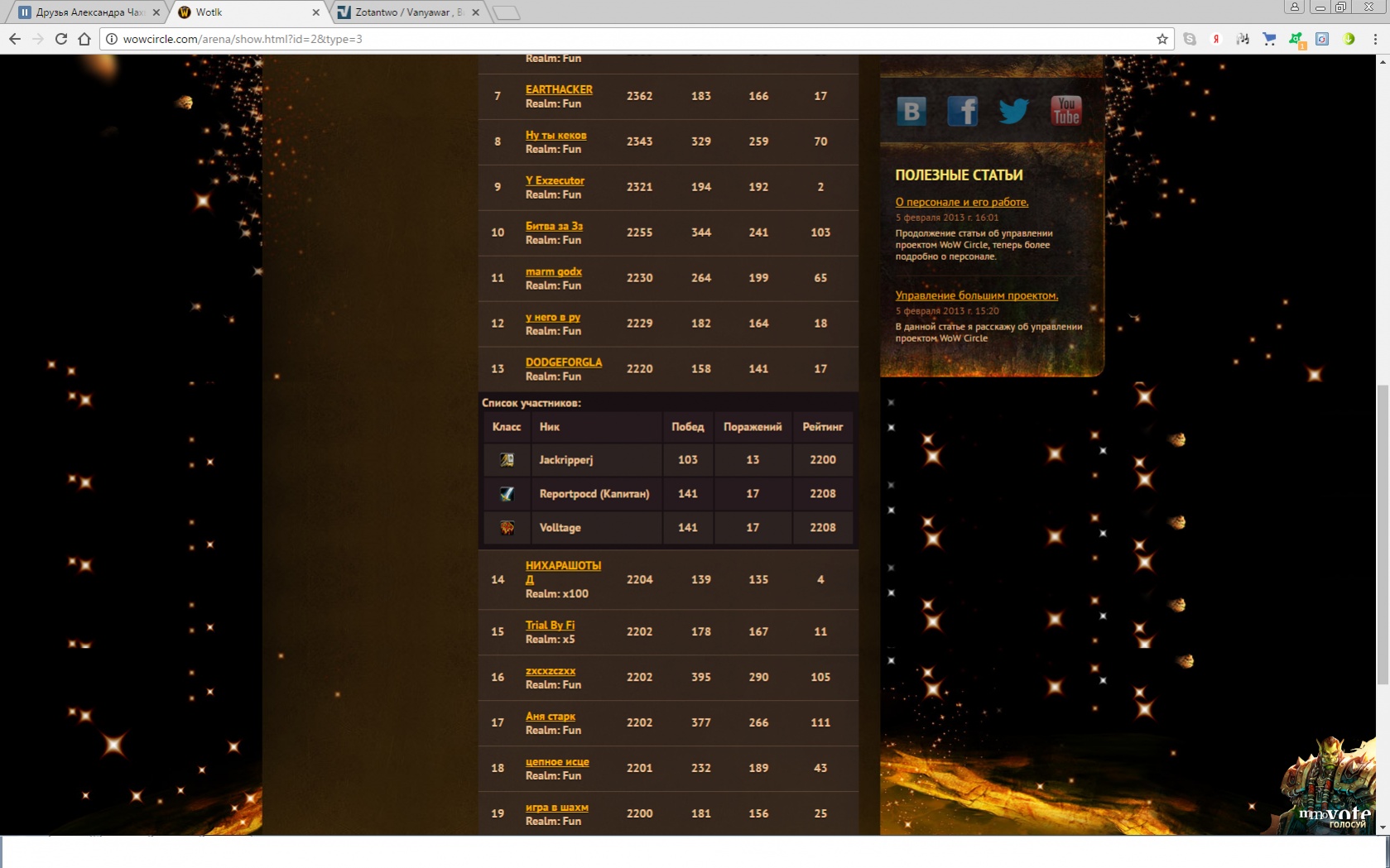Open team 'Trial By Fi' link
The width and height of the screenshot is (1390, 868).
point(550,626)
